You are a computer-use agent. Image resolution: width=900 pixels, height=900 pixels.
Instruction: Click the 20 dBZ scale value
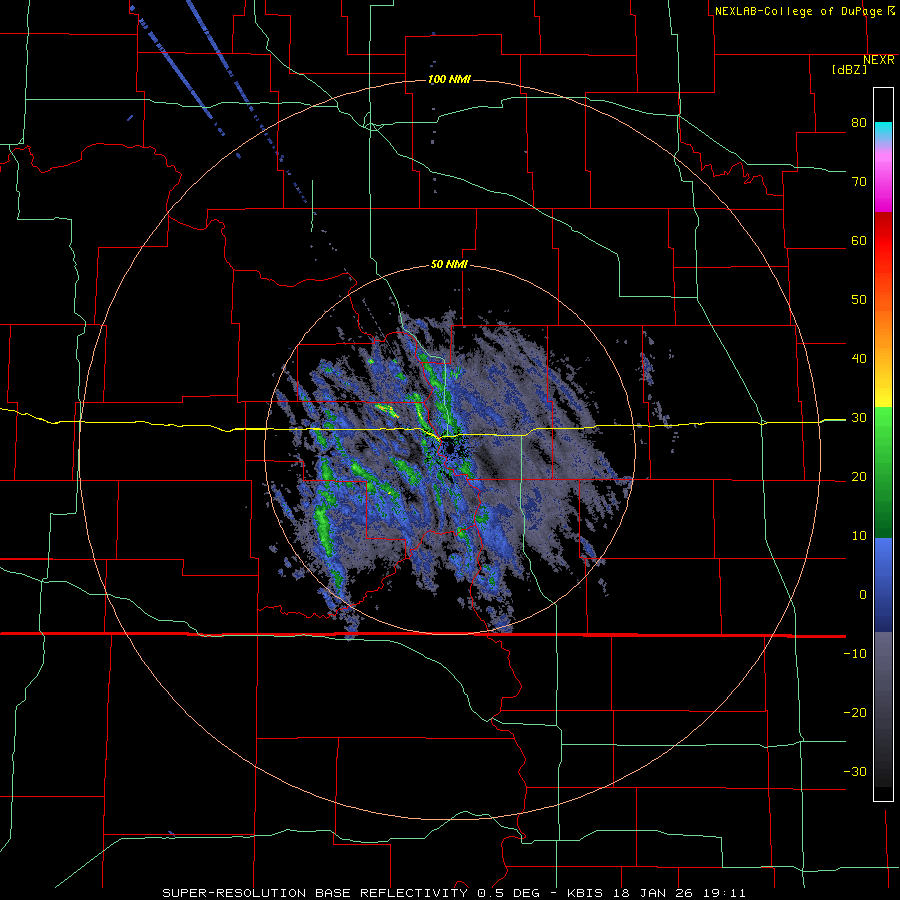pyautogui.click(x=859, y=477)
